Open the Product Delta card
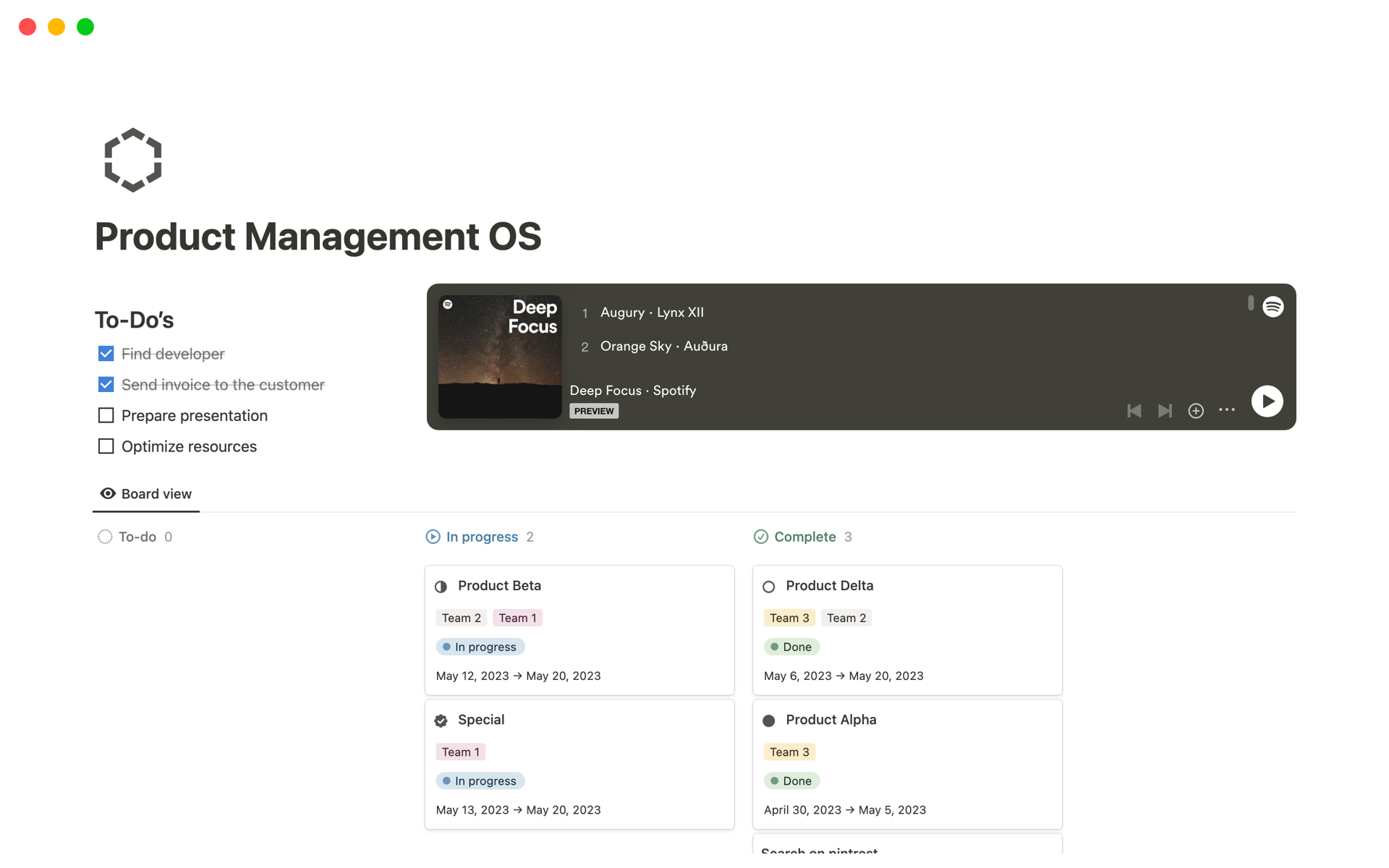 click(x=829, y=585)
